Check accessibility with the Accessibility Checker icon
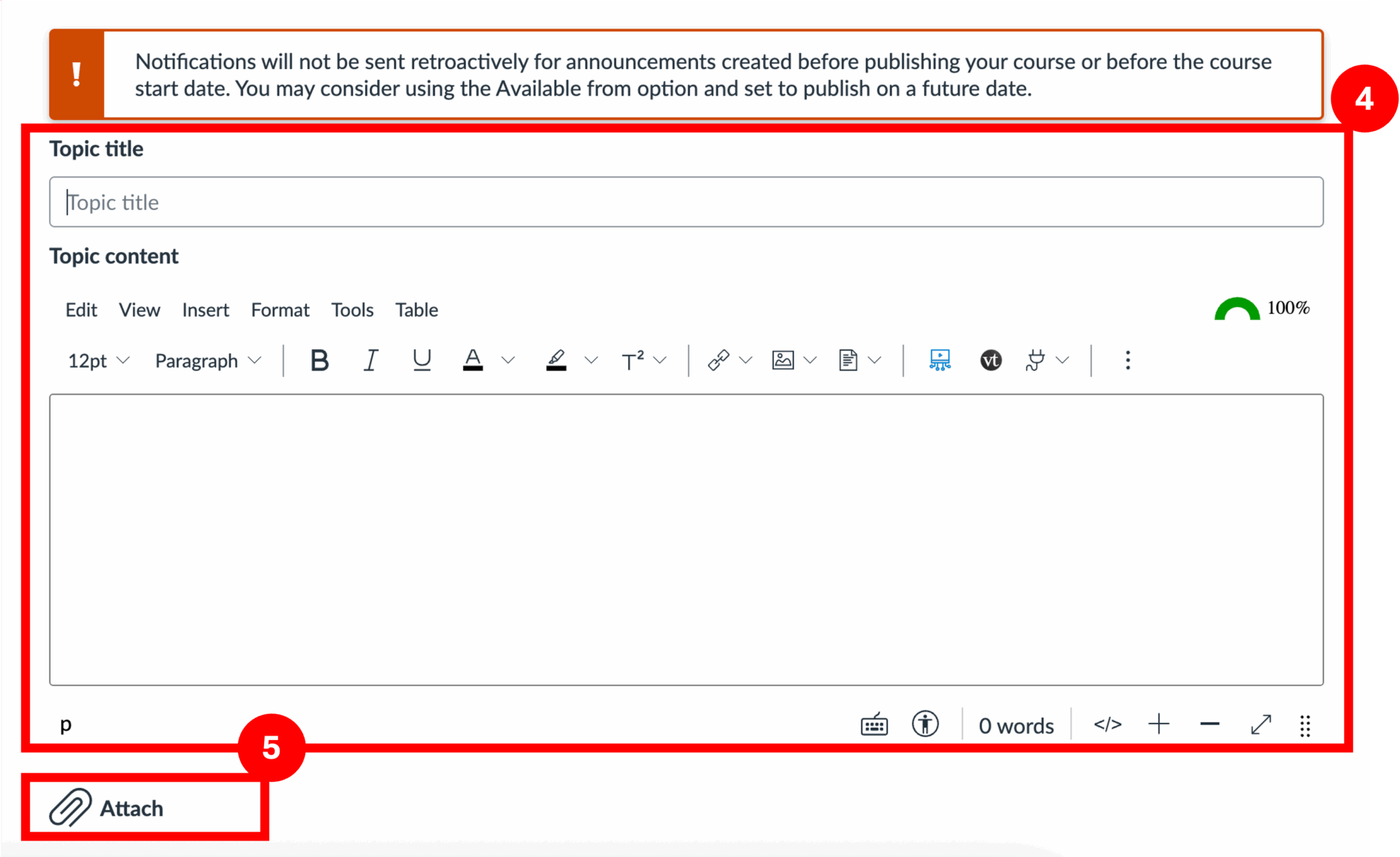Image resolution: width=1400 pixels, height=857 pixels. [925, 725]
